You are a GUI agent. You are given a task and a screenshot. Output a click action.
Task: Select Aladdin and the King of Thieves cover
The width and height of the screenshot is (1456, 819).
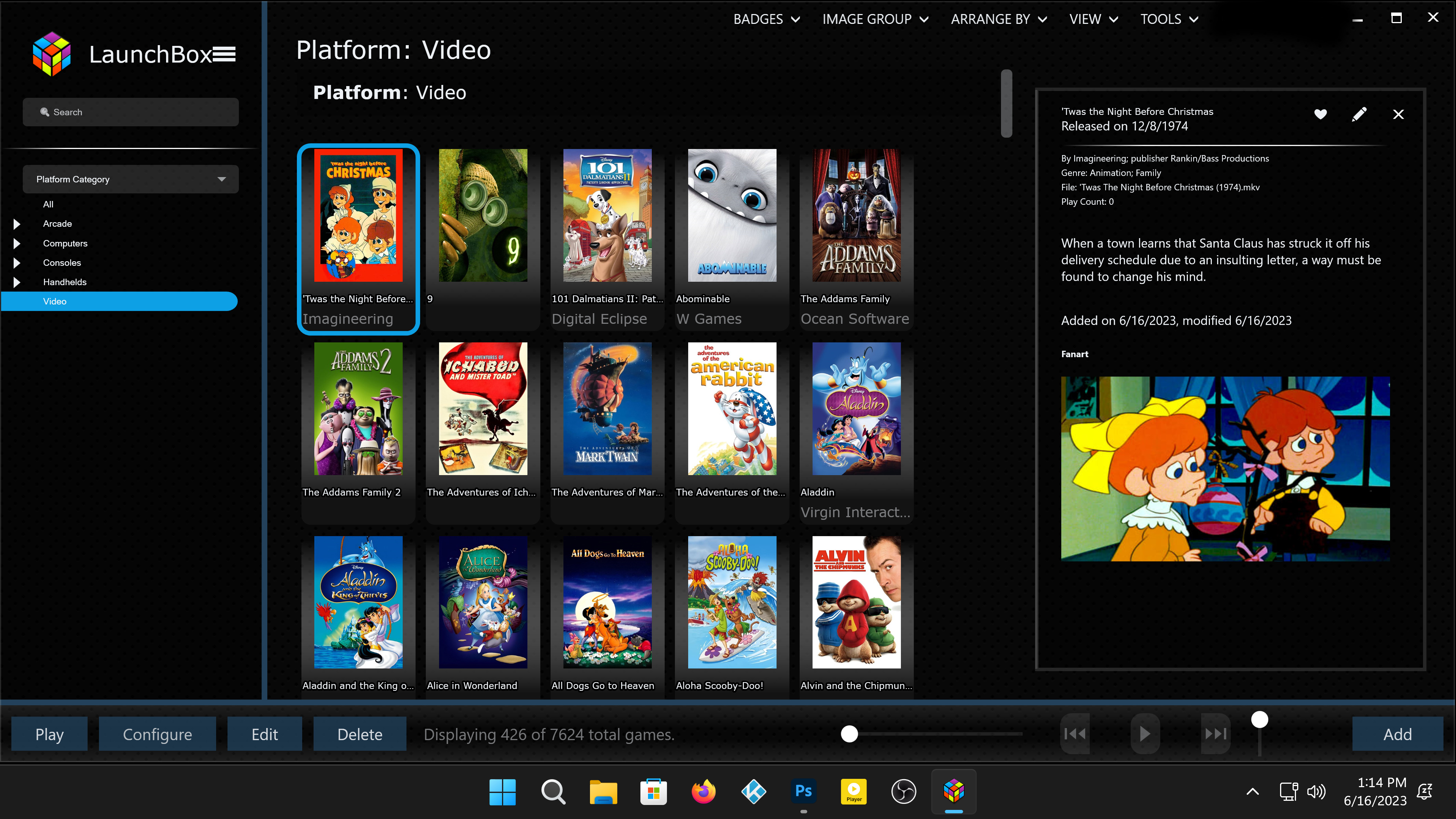click(358, 602)
